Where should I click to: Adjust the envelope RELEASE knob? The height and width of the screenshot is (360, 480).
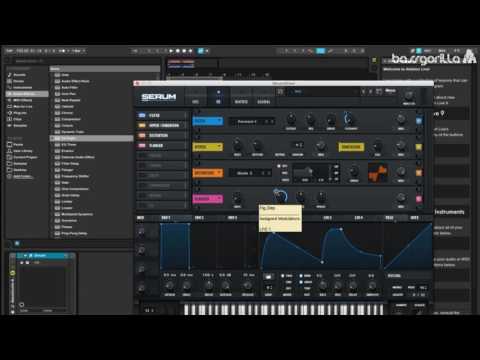pyautogui.click(x=247, y=285)
